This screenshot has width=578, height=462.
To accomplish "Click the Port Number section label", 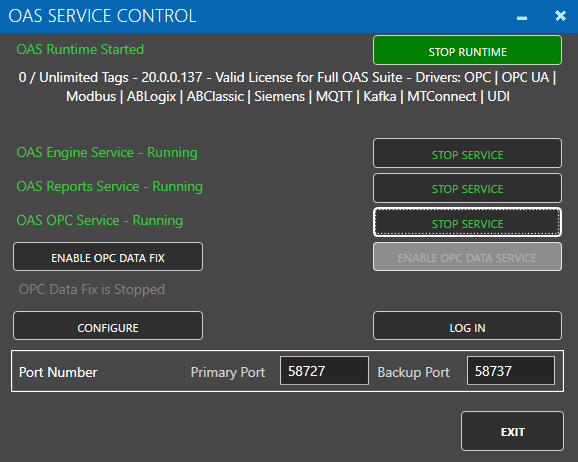I will (x=58, y=372).
